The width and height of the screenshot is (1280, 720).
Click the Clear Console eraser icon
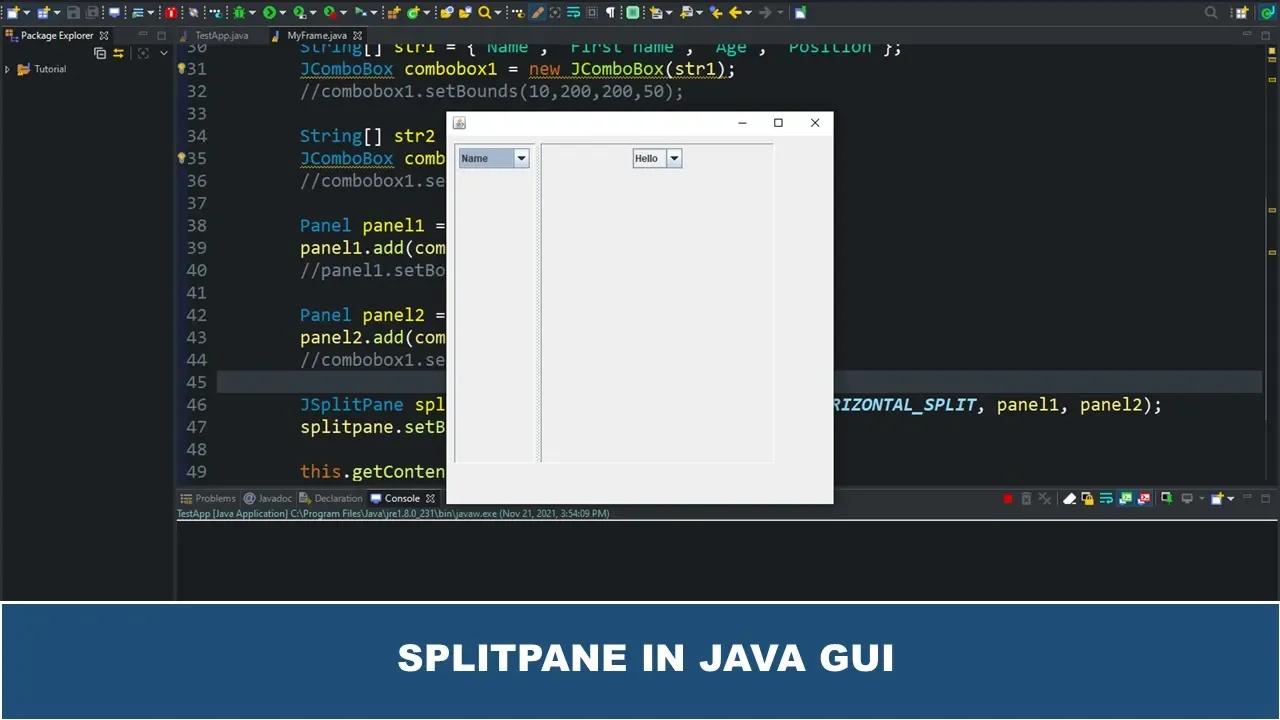(x=1069, y=498)
